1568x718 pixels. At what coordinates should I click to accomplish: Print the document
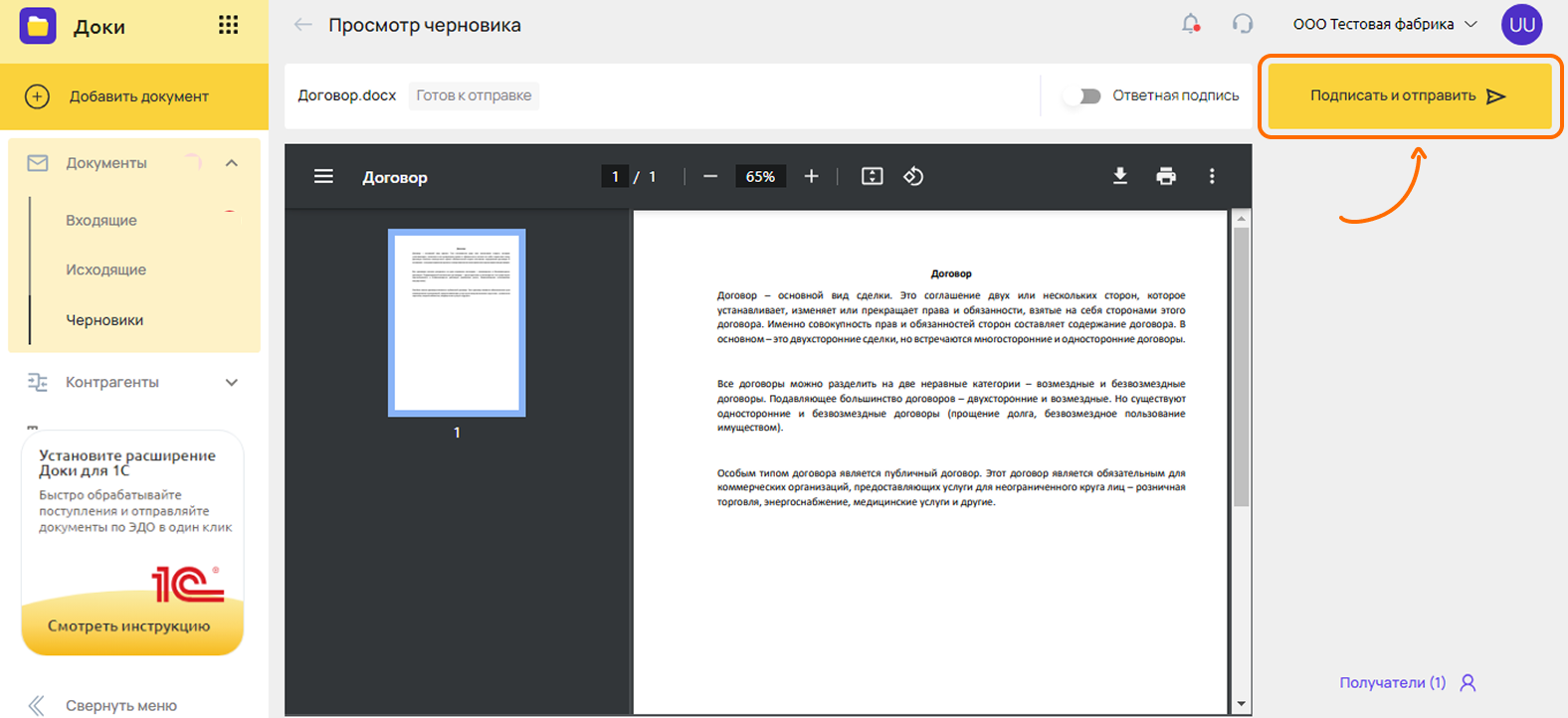click(1166, 176)
